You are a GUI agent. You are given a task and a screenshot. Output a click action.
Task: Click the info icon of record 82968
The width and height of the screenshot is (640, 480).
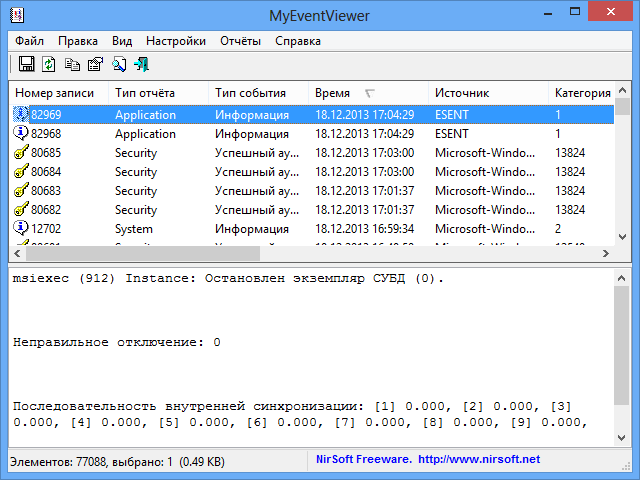point(21,133)
